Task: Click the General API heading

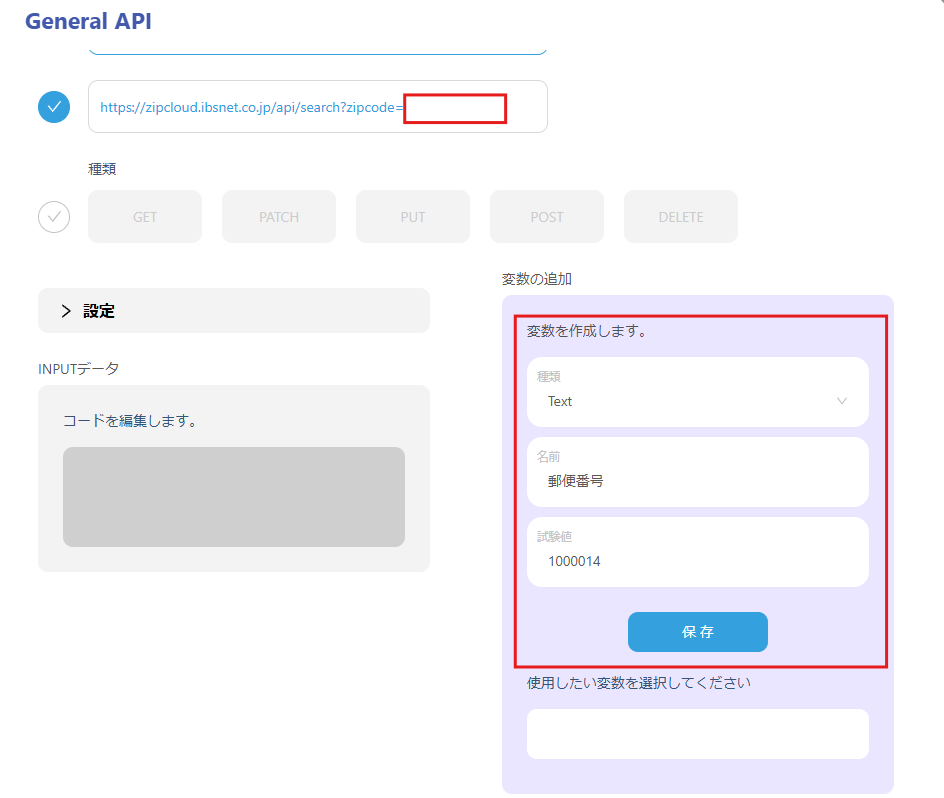Action: (x=88, y=21)
